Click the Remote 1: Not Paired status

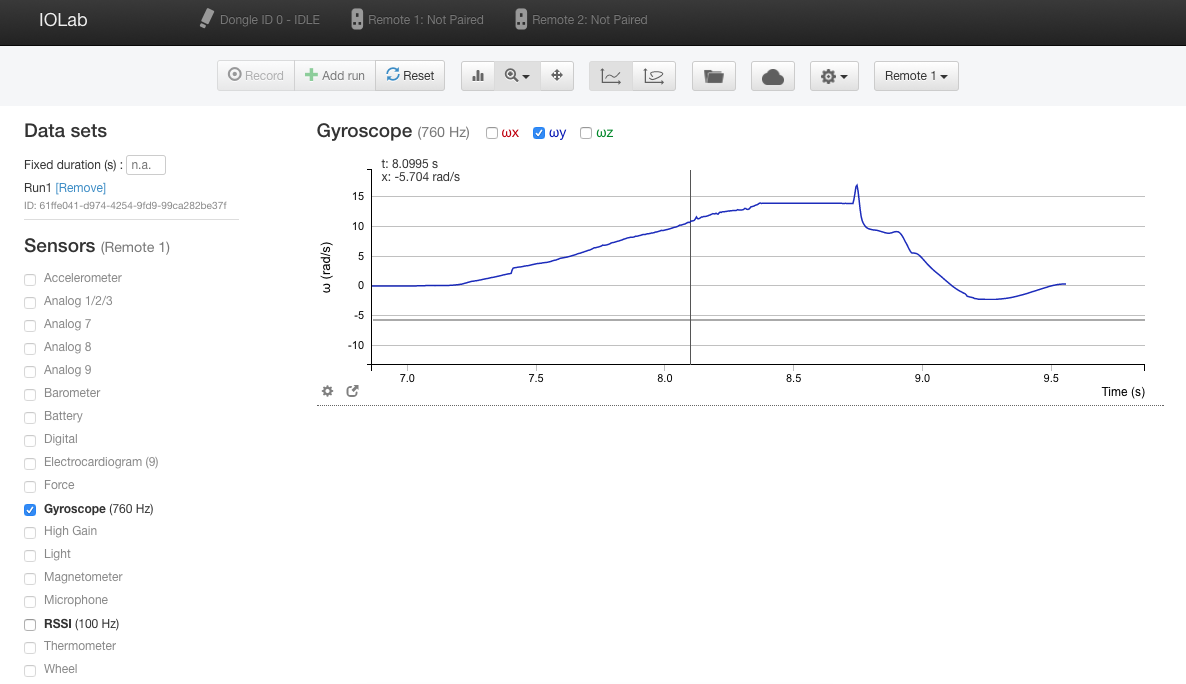click(426, 20)
